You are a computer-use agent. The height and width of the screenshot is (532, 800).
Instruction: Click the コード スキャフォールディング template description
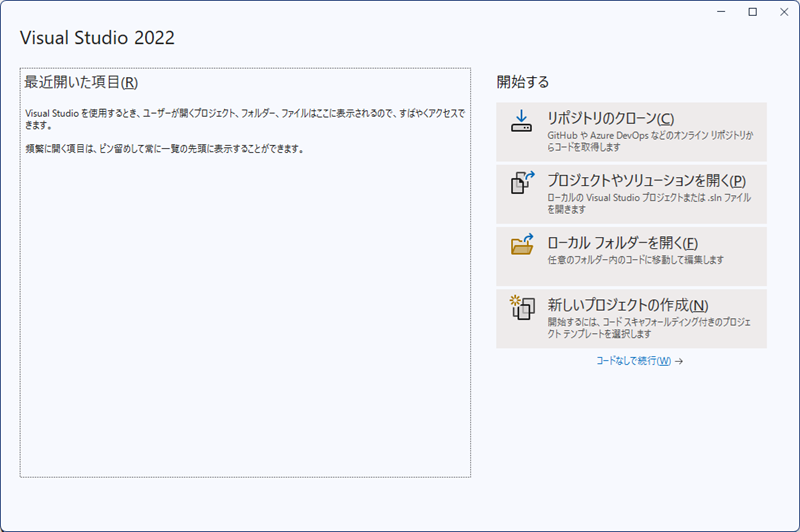pos(649,328)
